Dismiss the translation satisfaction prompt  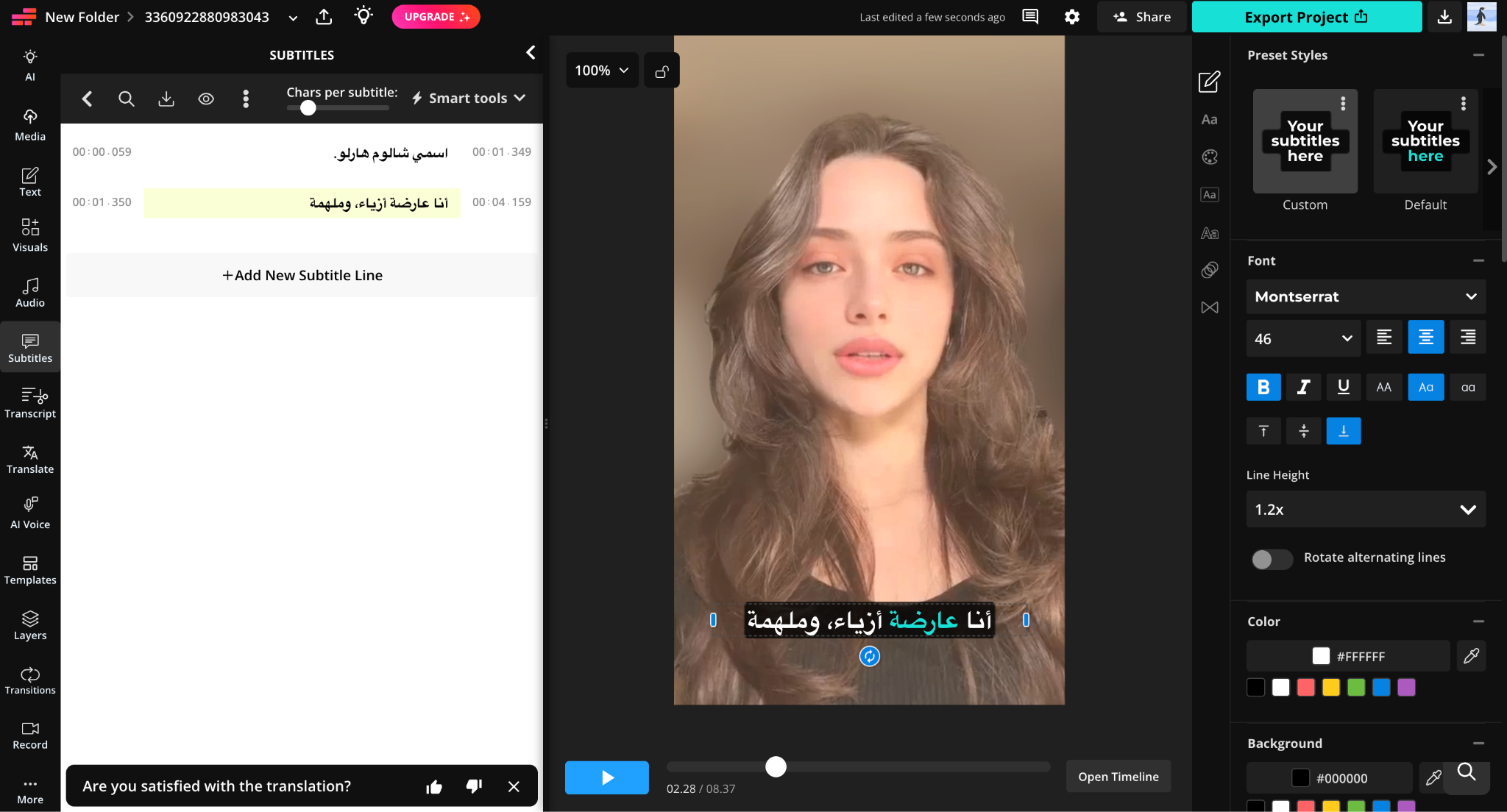click(514, 787)
